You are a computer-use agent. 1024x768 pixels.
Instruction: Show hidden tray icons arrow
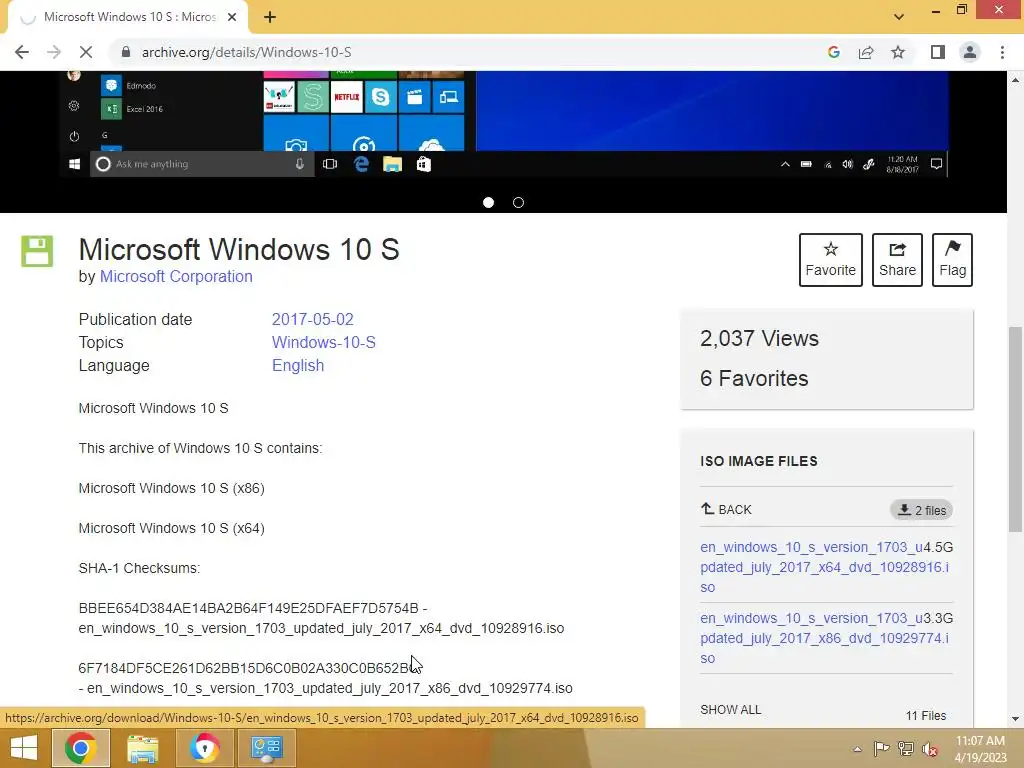click(x=857, y=749)
